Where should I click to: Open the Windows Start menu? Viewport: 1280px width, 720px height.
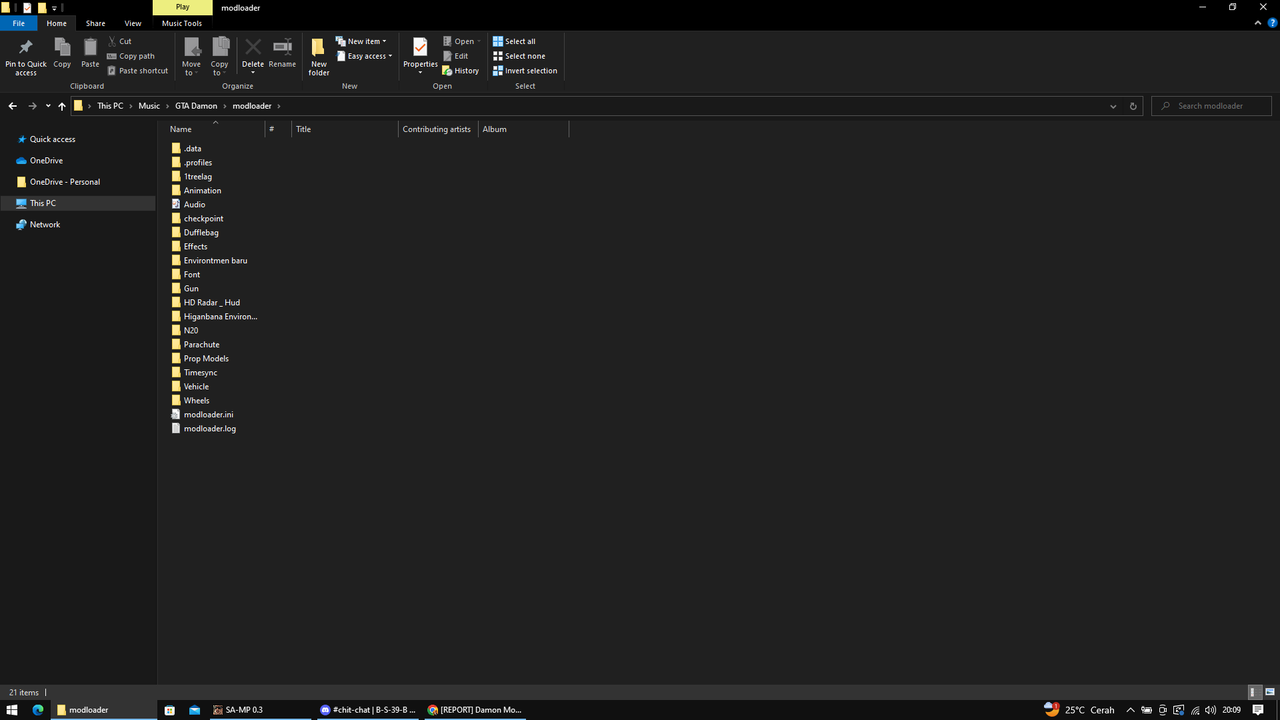(13, 710)
